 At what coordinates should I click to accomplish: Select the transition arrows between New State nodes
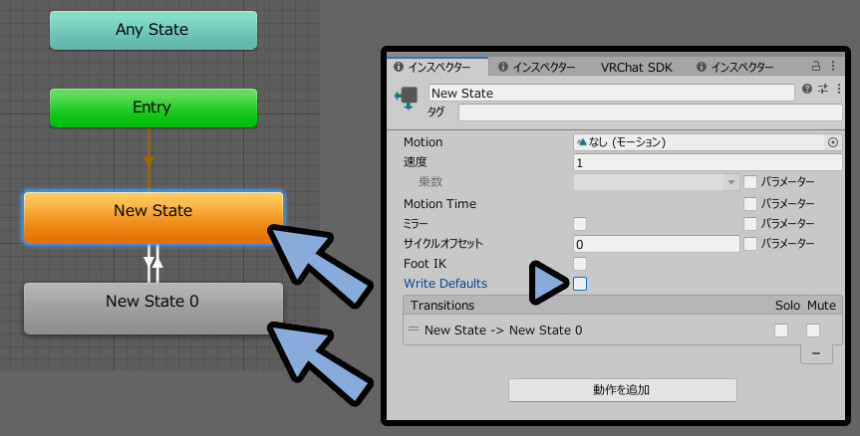tap(153, 264)
